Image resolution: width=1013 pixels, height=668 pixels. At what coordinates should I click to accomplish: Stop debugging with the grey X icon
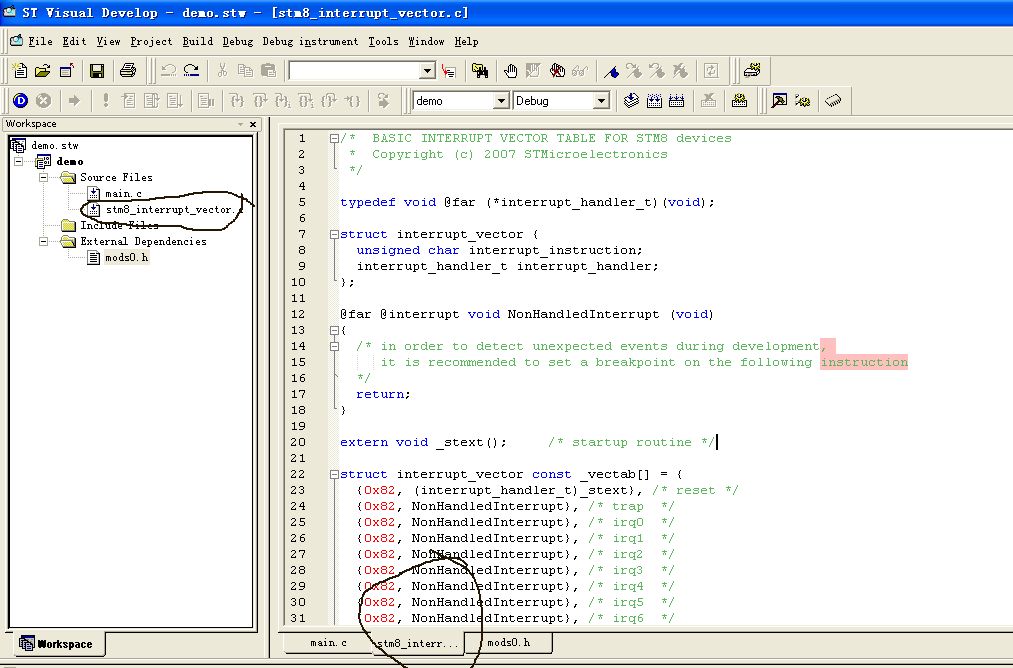pyautogui.click(x=43, y=100)
